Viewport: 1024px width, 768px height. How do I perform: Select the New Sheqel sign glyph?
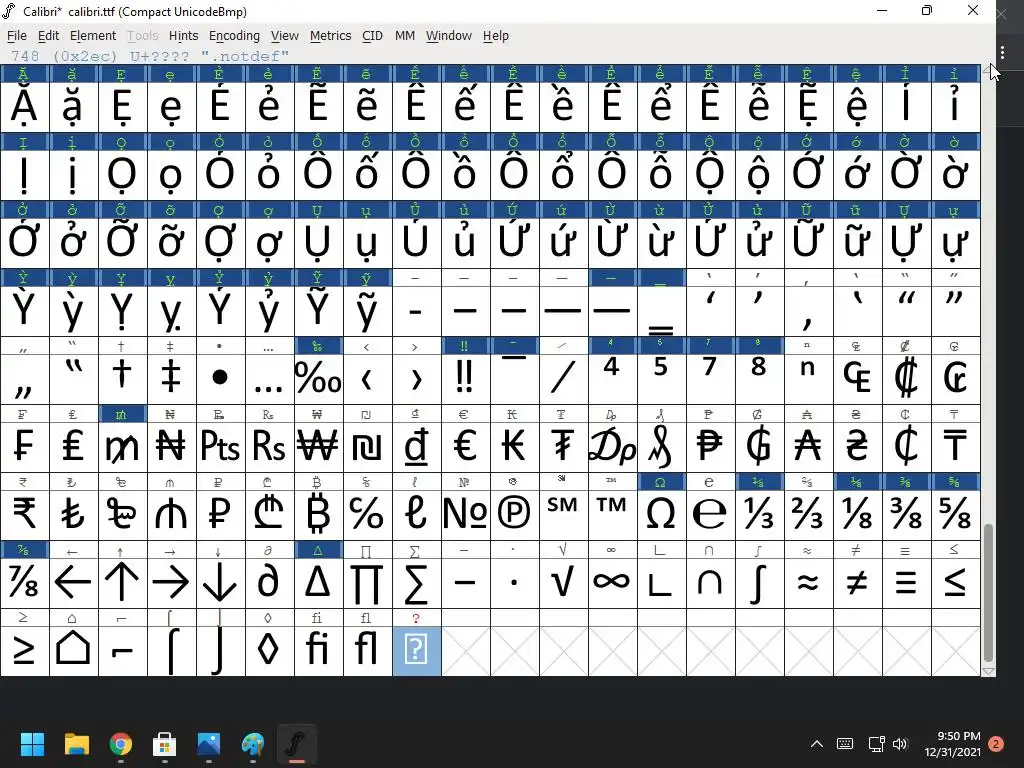[367, 447]
